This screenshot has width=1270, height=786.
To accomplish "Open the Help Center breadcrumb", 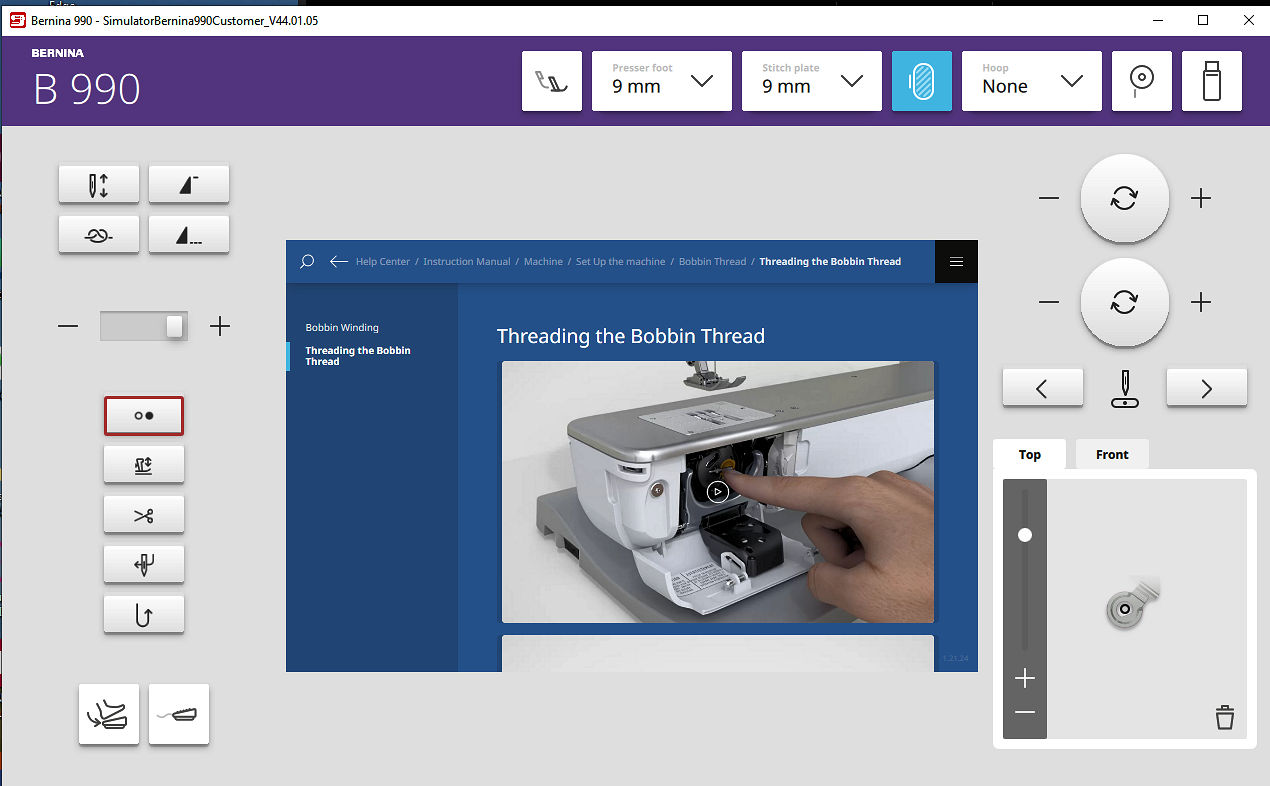I will click(x=383, y=262).
